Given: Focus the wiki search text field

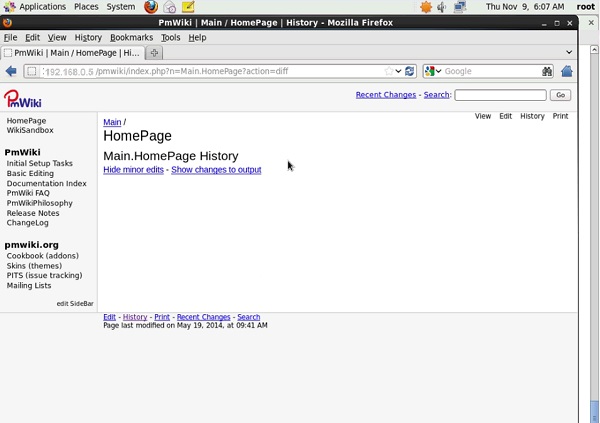Looking at the screenshot, I should (x=500, y=95).
